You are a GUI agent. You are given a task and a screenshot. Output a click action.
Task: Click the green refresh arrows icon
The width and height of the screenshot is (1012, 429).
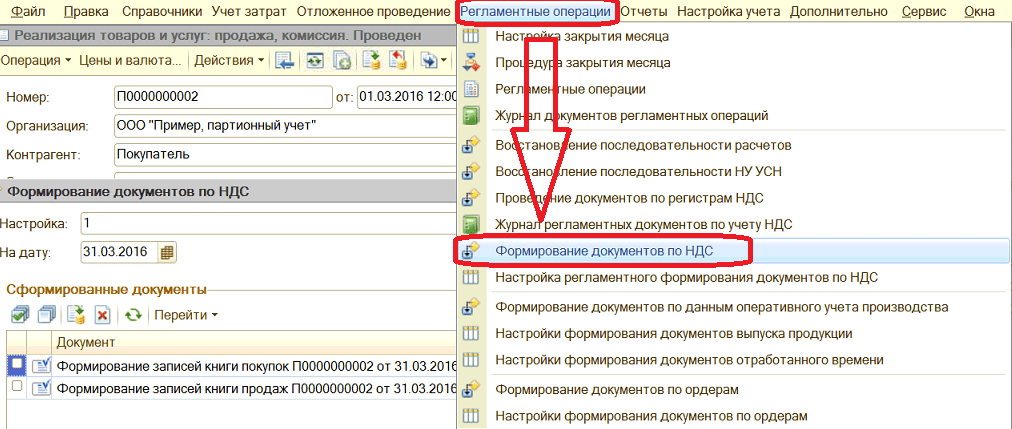point(132,315)
